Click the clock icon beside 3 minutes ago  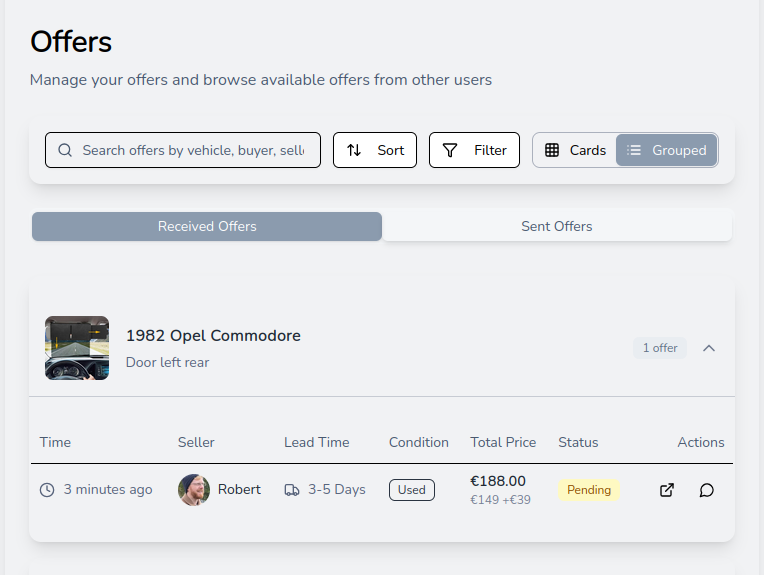coord(47,490)
